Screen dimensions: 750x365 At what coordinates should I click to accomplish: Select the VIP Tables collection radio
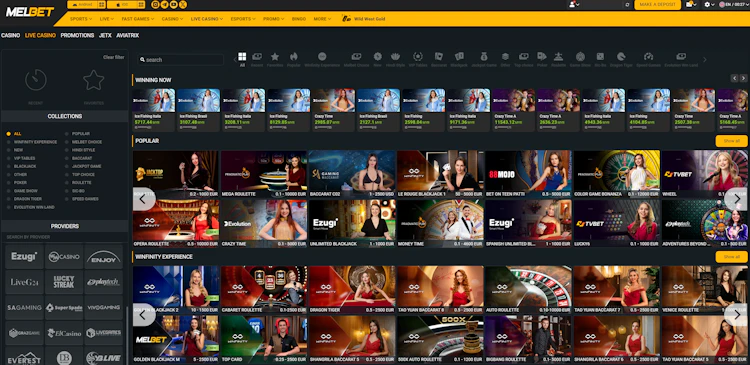coord(9,158)
